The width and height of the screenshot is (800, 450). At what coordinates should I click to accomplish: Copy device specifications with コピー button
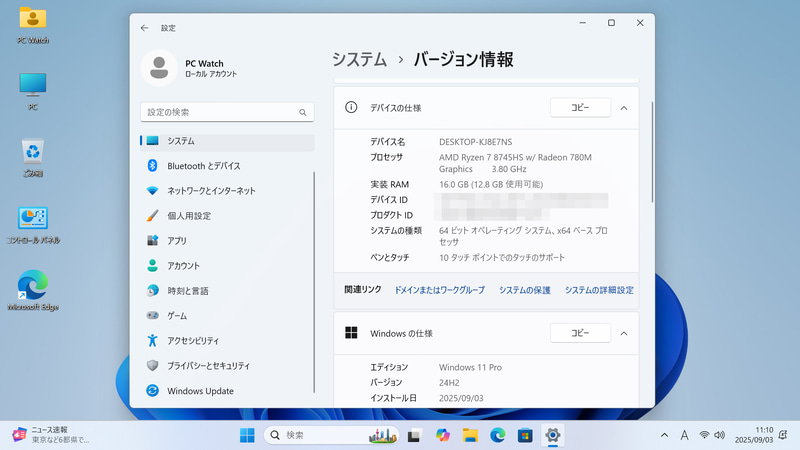[x=580, y=108]
